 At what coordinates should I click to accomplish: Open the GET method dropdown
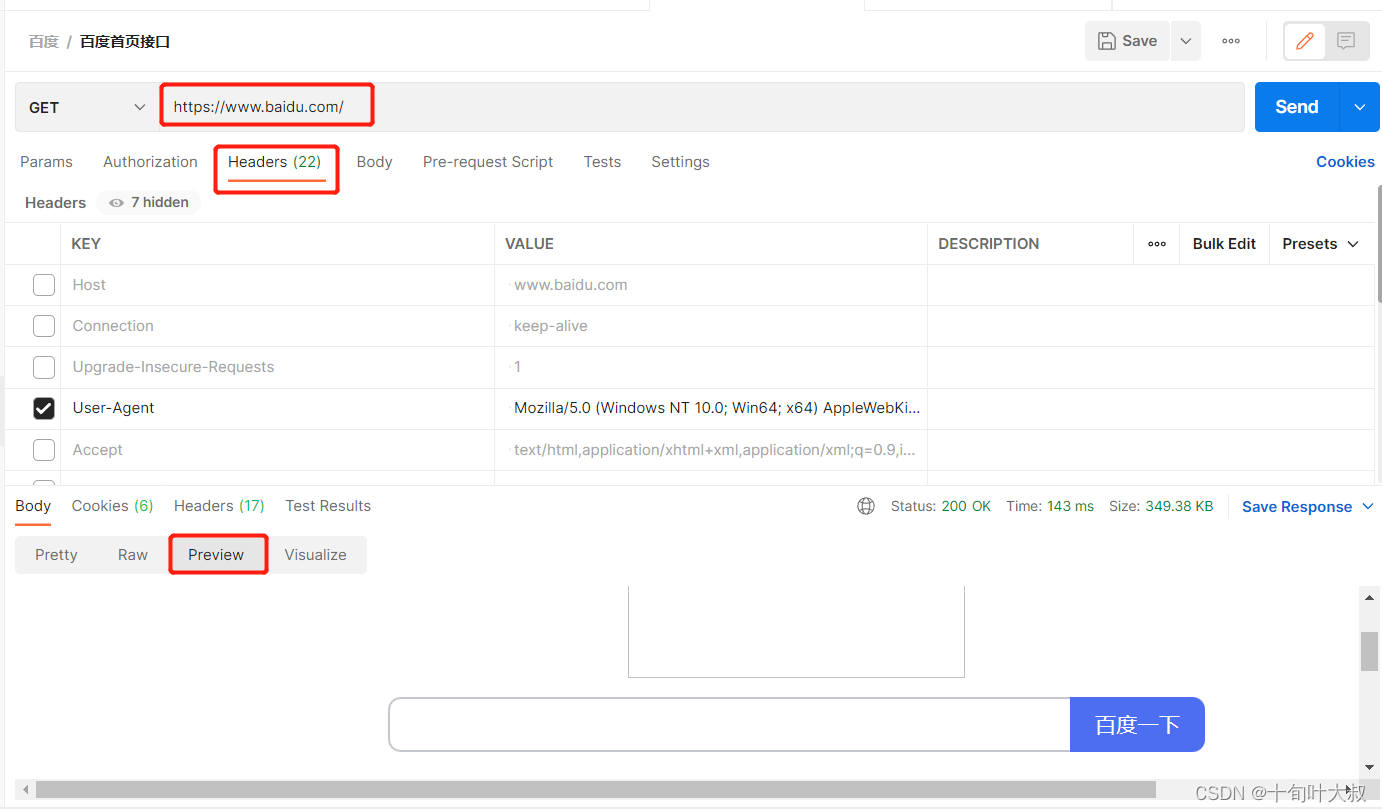[86, 107]
